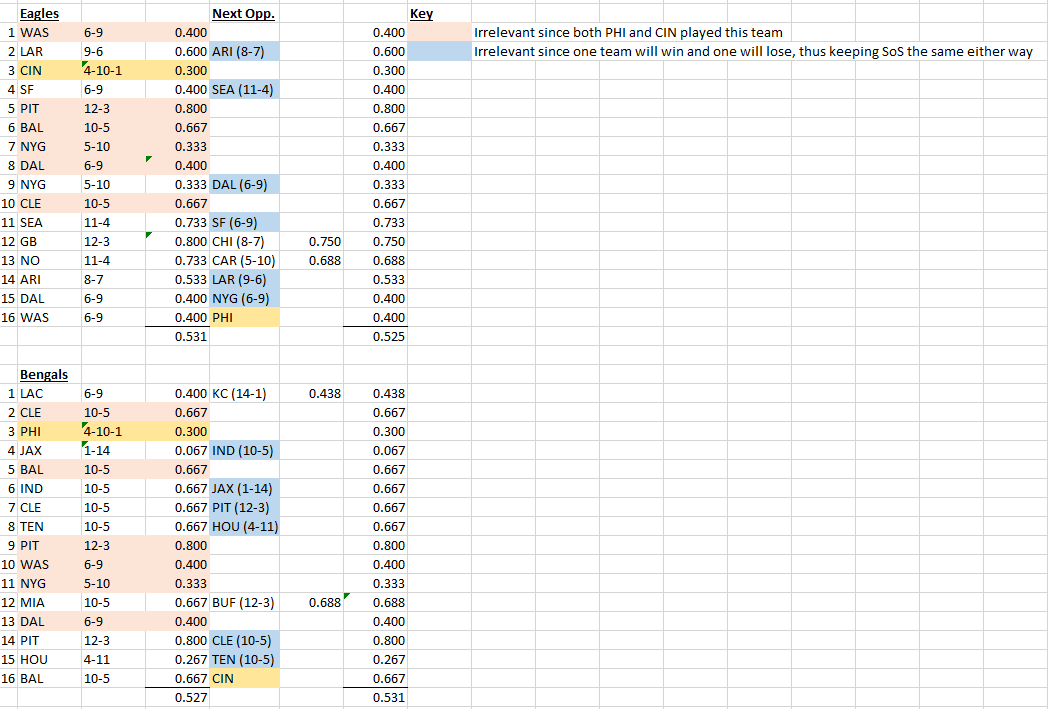Select the Key header cell

click(439, 13)
